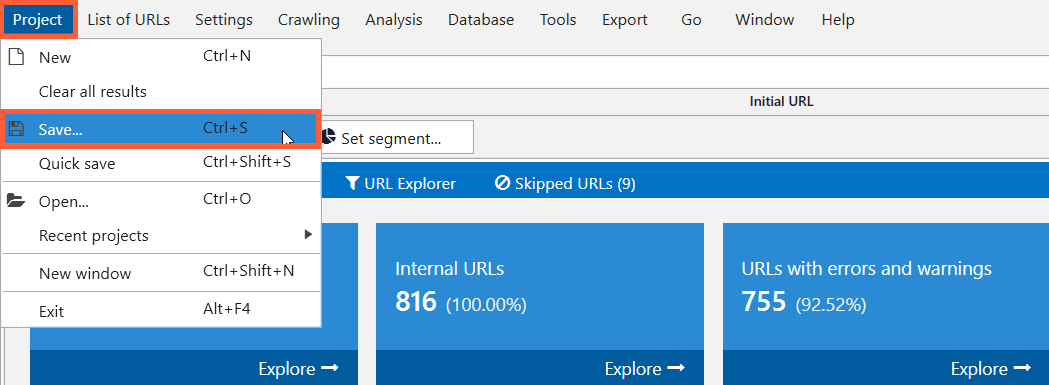
Task: Open the Analysis menu
Action: 394,20
